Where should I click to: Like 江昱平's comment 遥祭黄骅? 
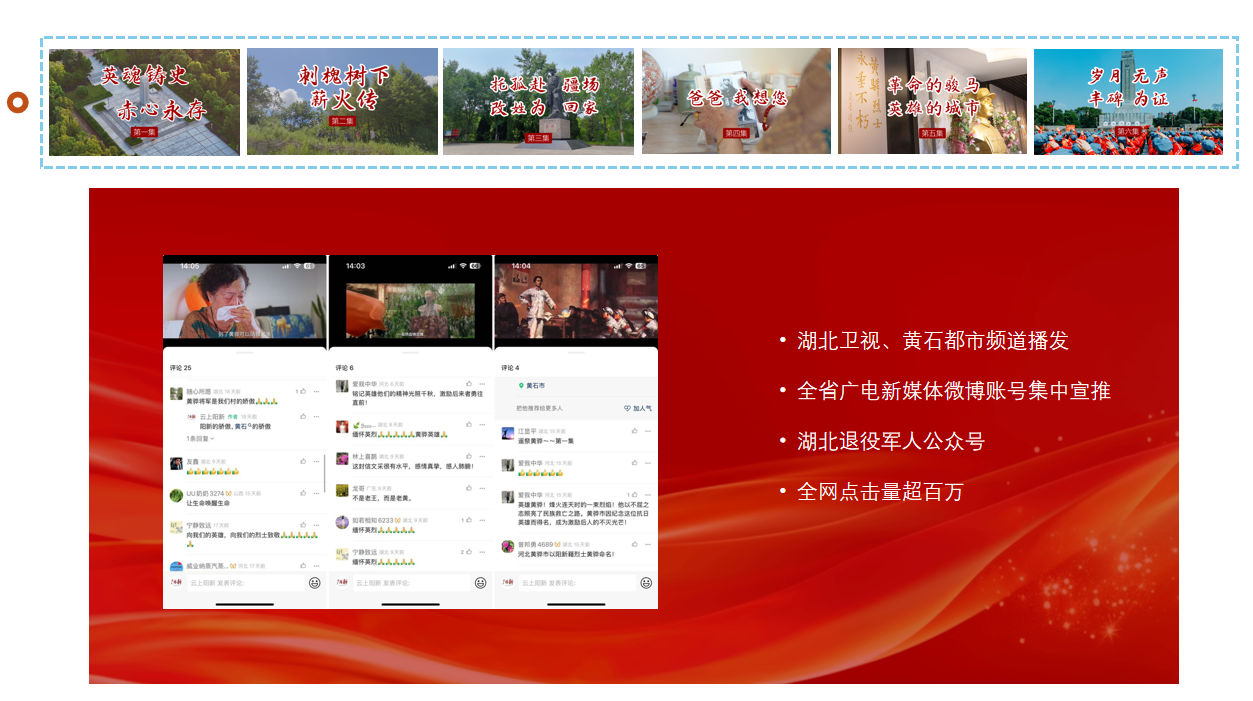point(634,431)
